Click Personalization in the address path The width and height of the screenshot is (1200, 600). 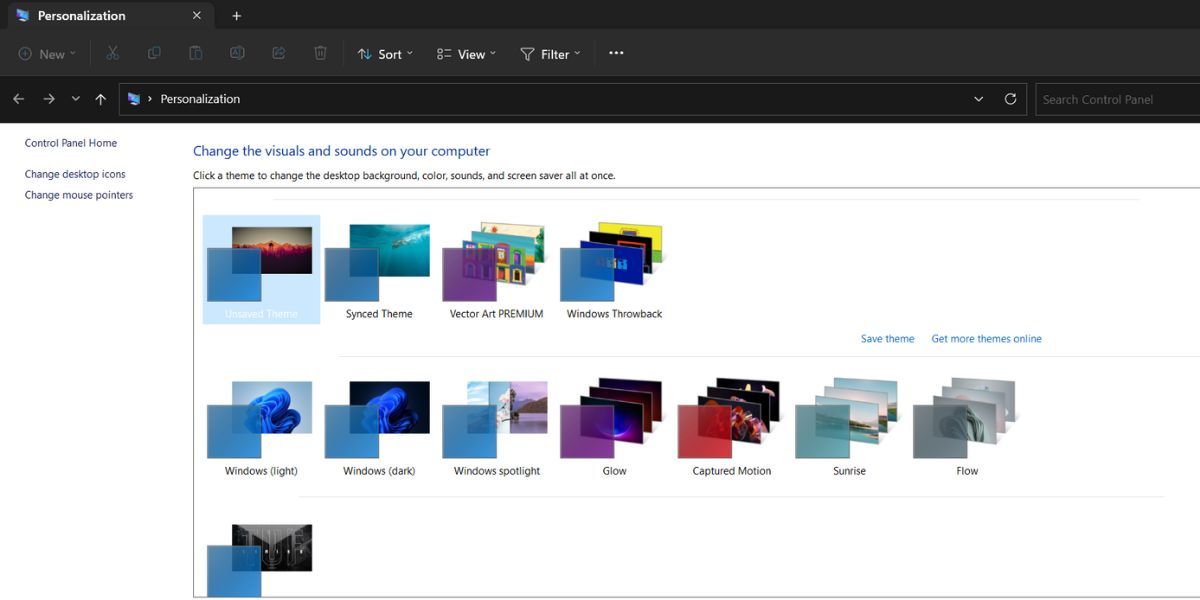[x=200, y=99]
